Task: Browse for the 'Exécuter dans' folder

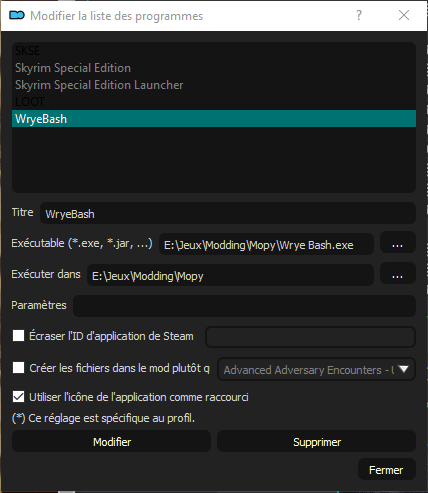Action: (x=397, y=275)
